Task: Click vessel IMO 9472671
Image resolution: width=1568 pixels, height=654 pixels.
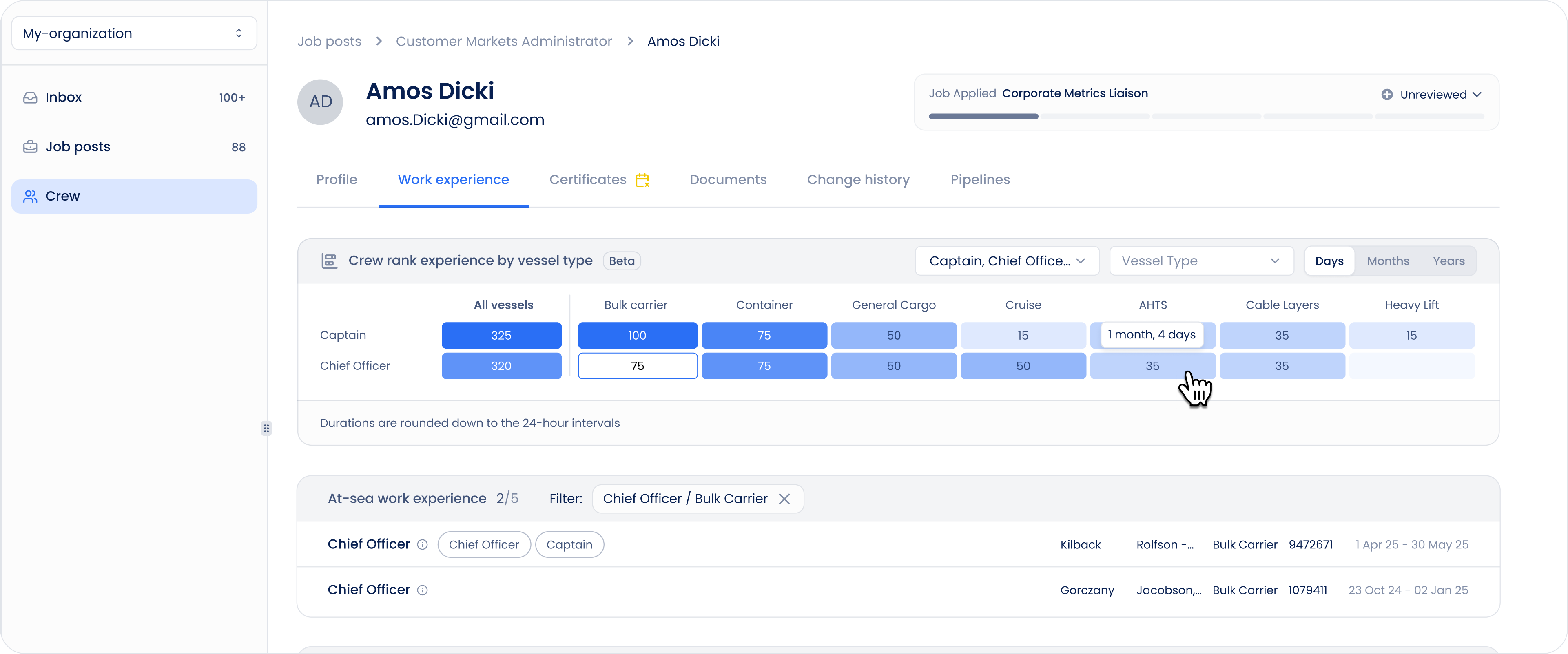Action: (1311, 544)
